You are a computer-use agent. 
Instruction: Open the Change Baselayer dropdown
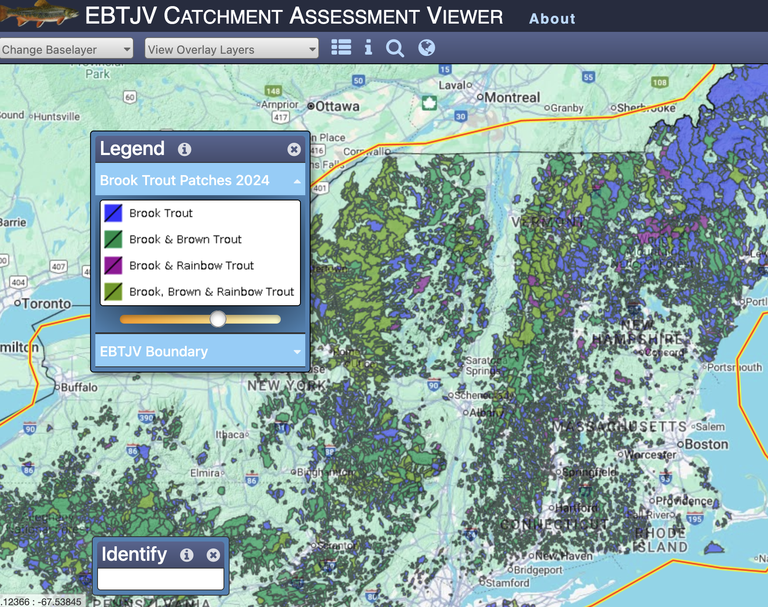coord(66,49)
